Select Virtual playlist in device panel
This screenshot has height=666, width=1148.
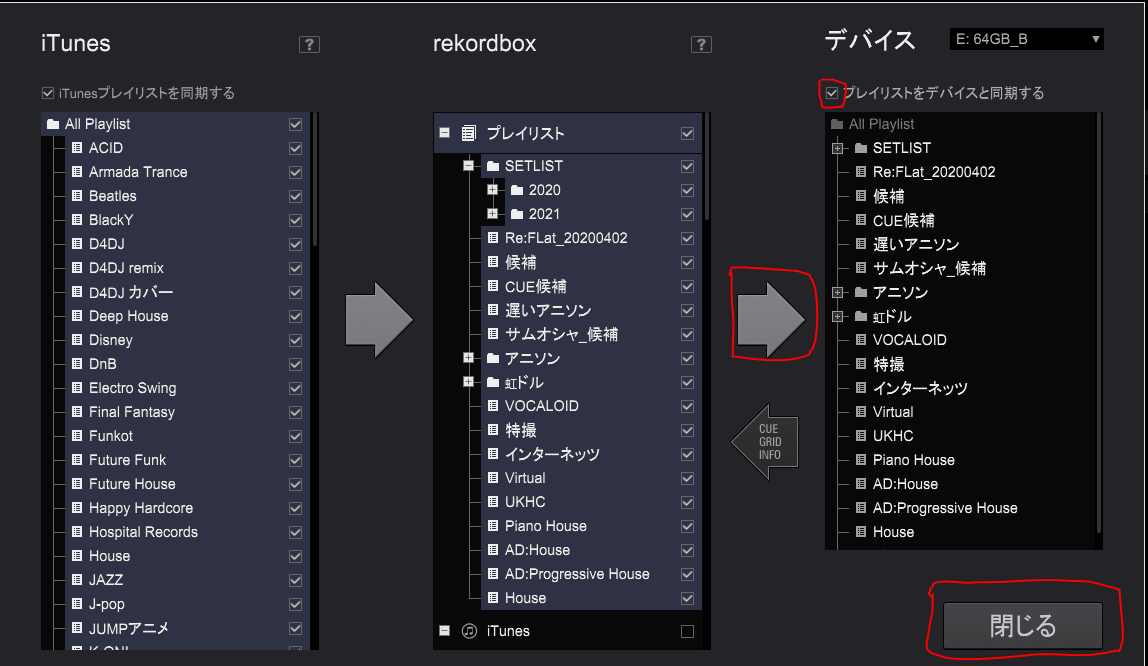pos(893,412)
